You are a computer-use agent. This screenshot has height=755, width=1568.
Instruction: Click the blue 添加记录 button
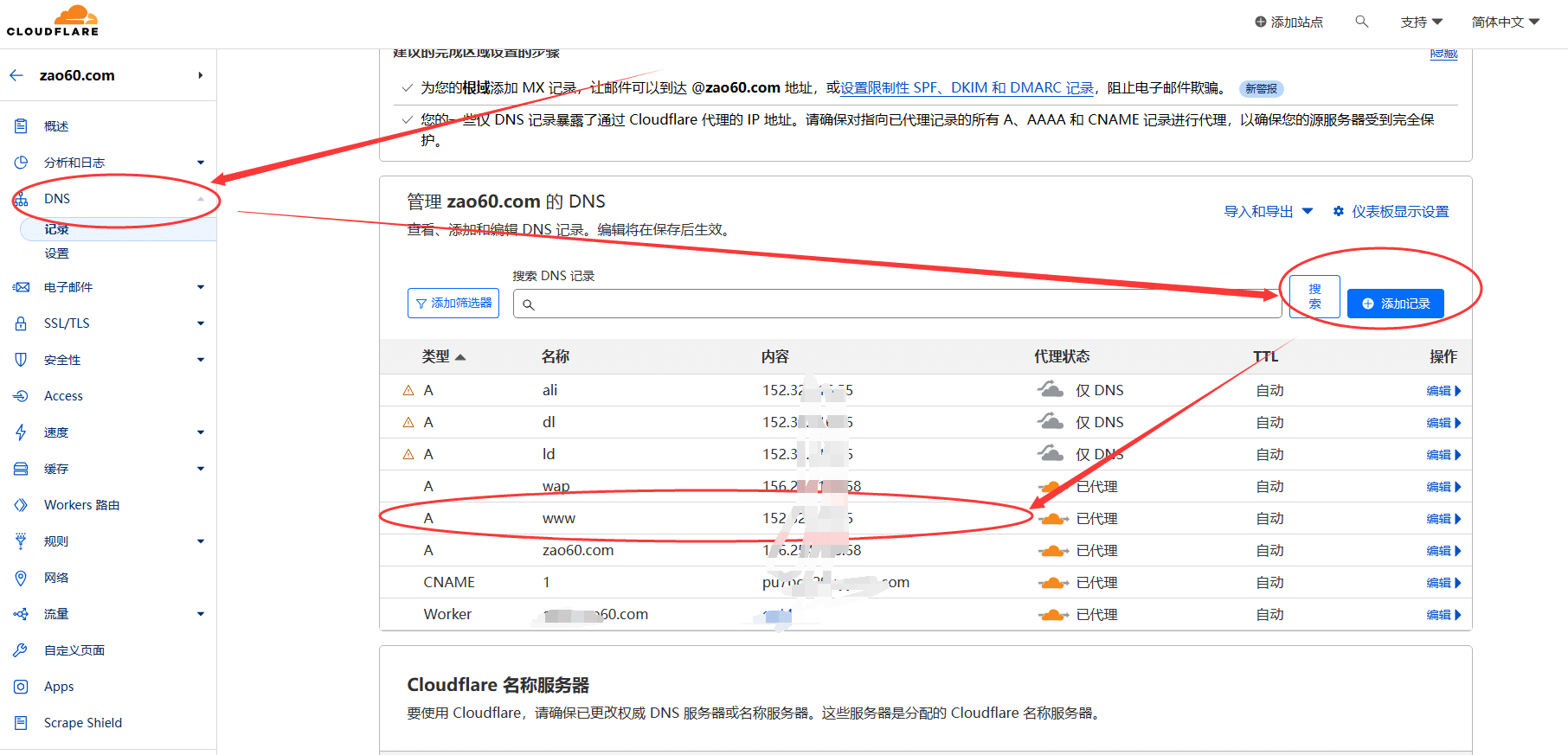pos(1396,304)
